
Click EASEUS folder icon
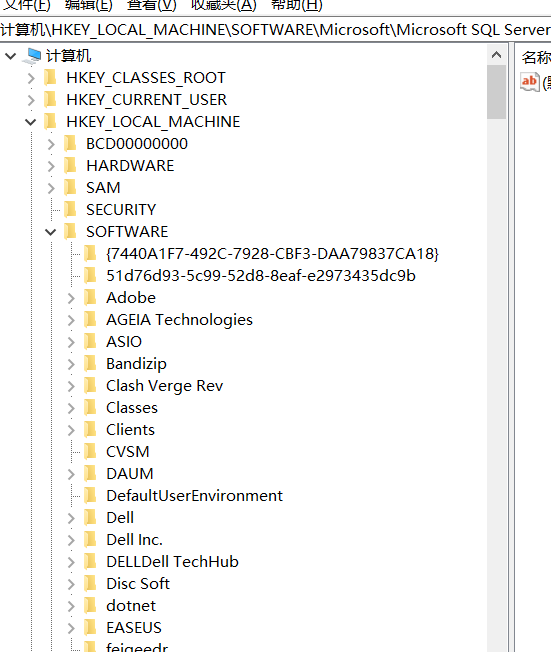[x=90, y=628]
